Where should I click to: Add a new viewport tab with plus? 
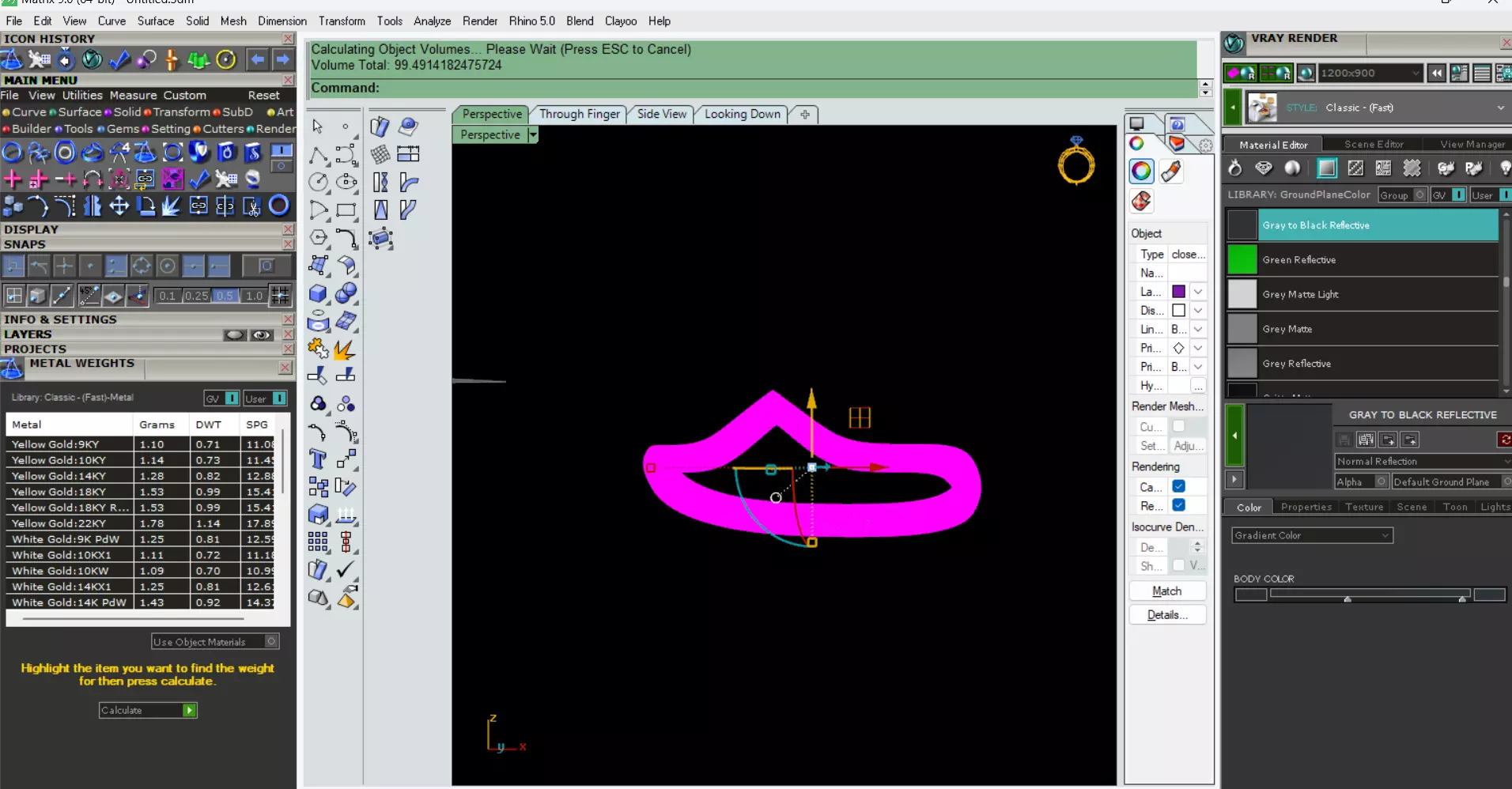point(805,114)
